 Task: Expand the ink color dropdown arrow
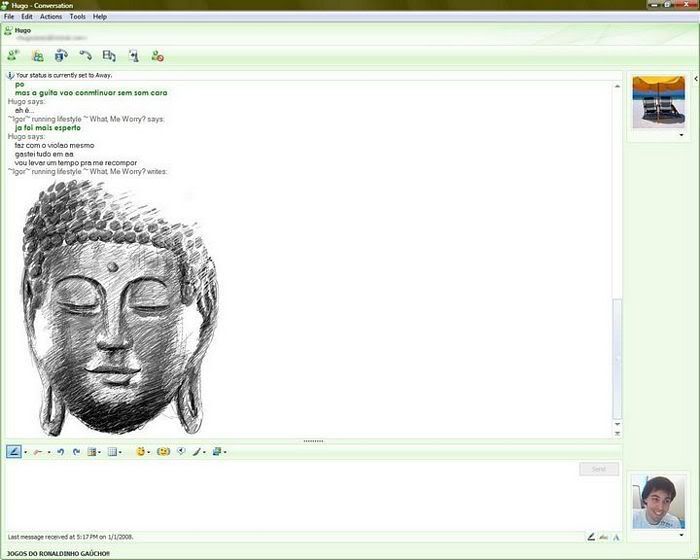click(204, 452)
